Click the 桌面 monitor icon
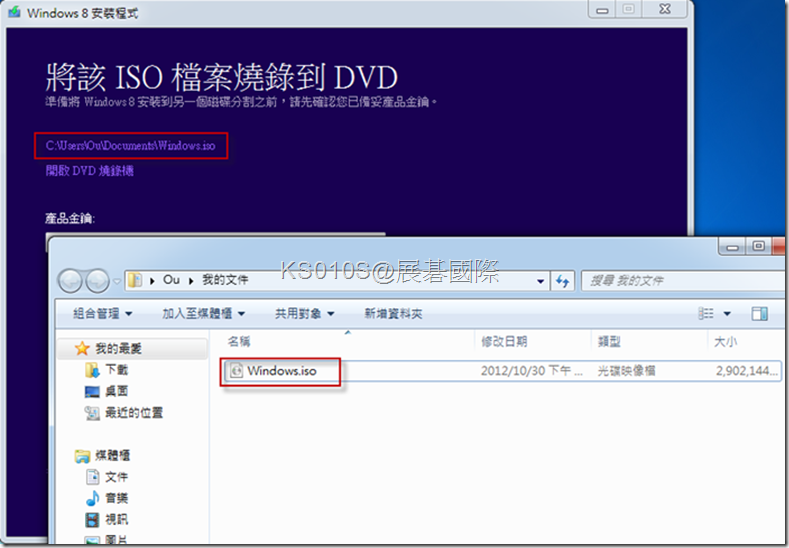Viewport: 789px width, 548px height. click(x=92, y=392)
